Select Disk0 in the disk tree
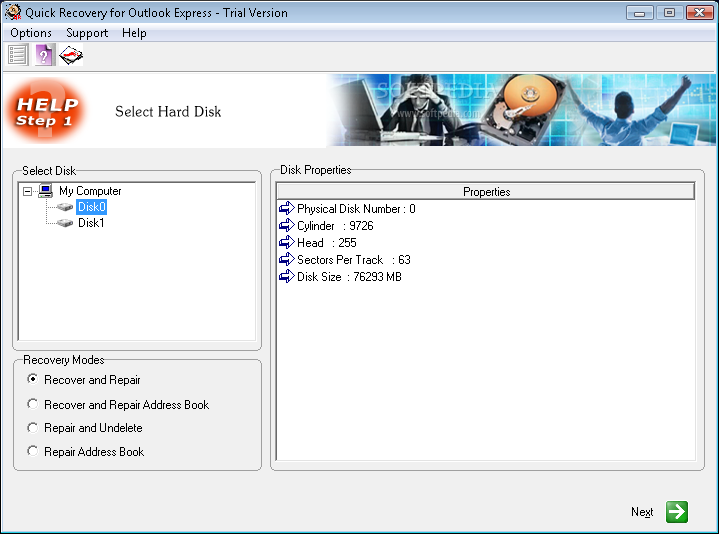The width and height of the screenshot is (719, 534). 92,207
